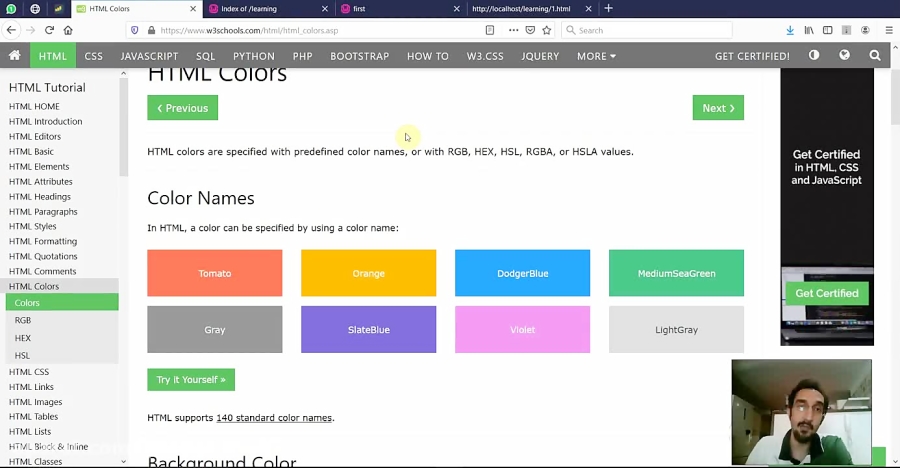Image resolution: width=900 pixels, height=468 pixels.
Task: Click the globe pinned tab
Action: coord(35,9)
